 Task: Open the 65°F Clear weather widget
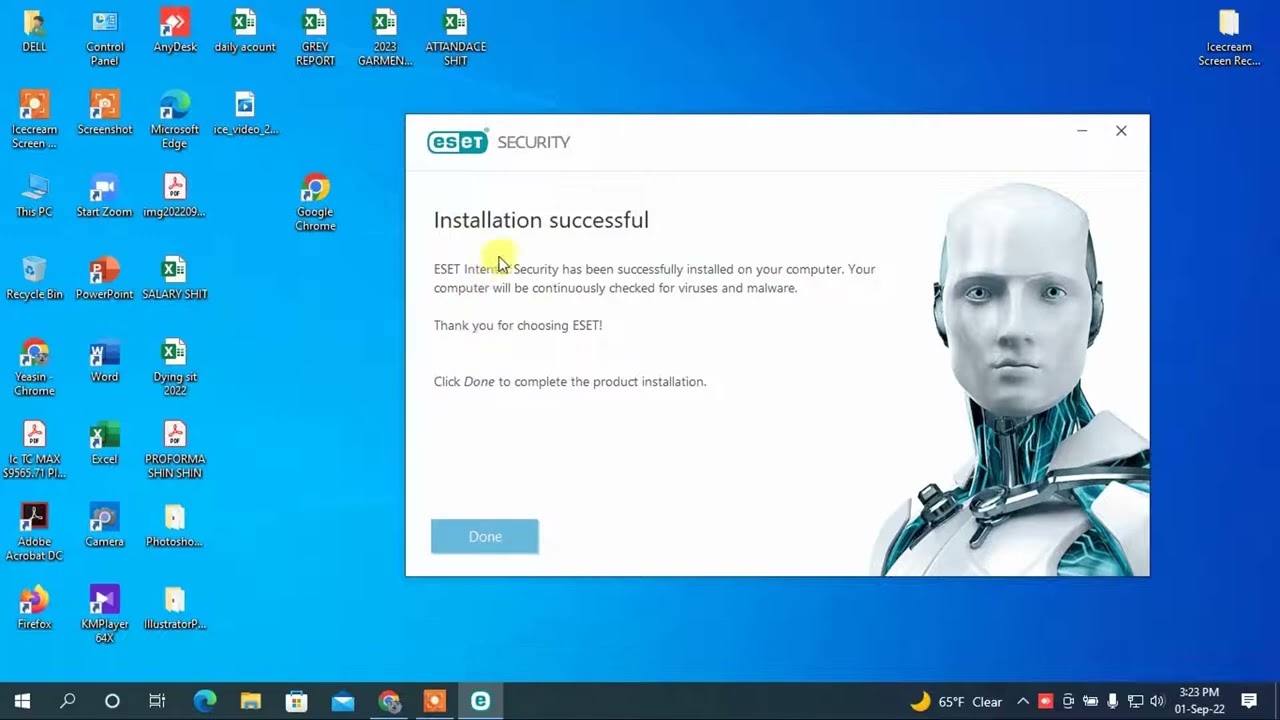(x=957, y=701)
